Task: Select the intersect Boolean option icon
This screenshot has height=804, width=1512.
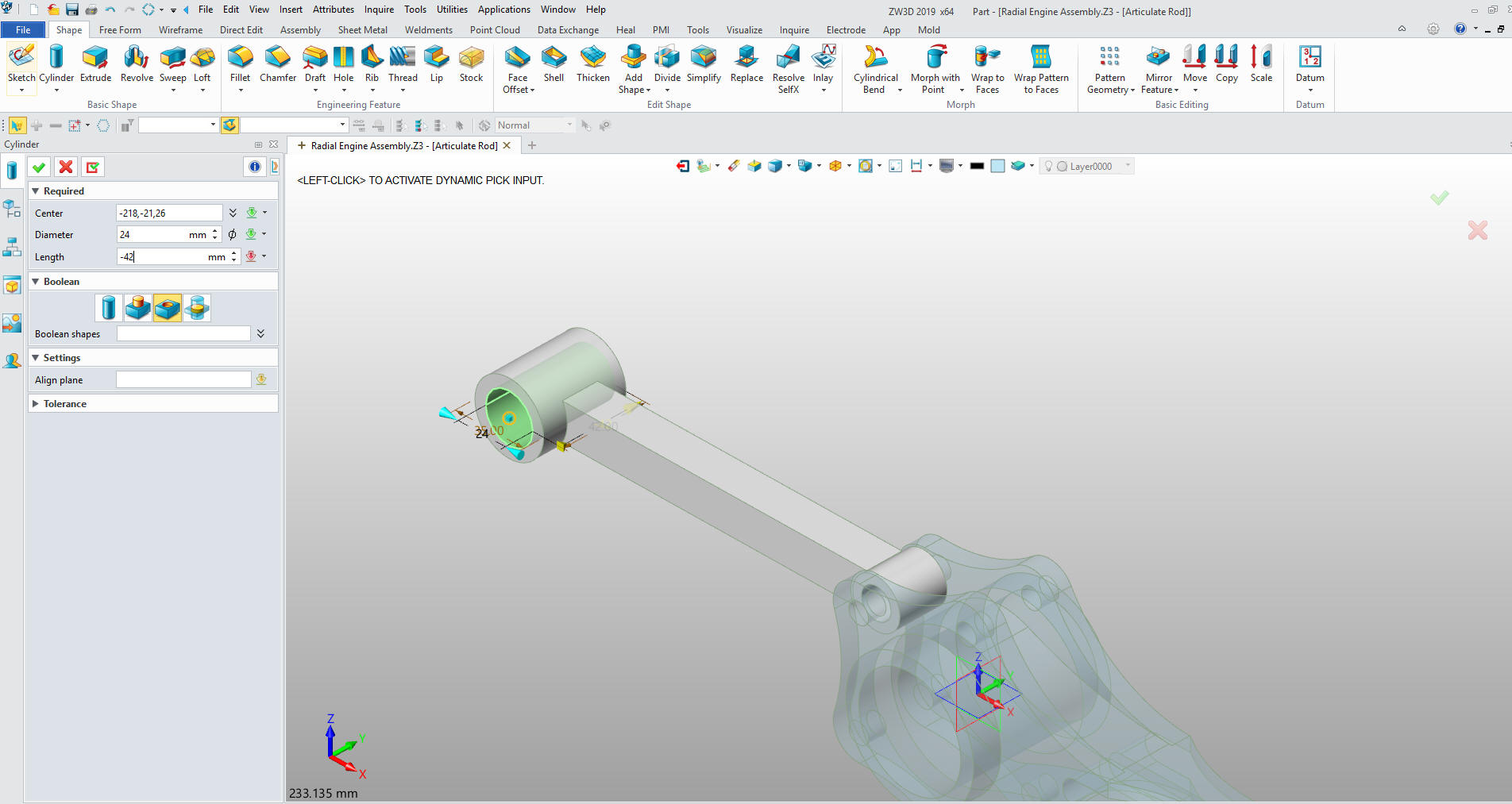Action: 197,308
